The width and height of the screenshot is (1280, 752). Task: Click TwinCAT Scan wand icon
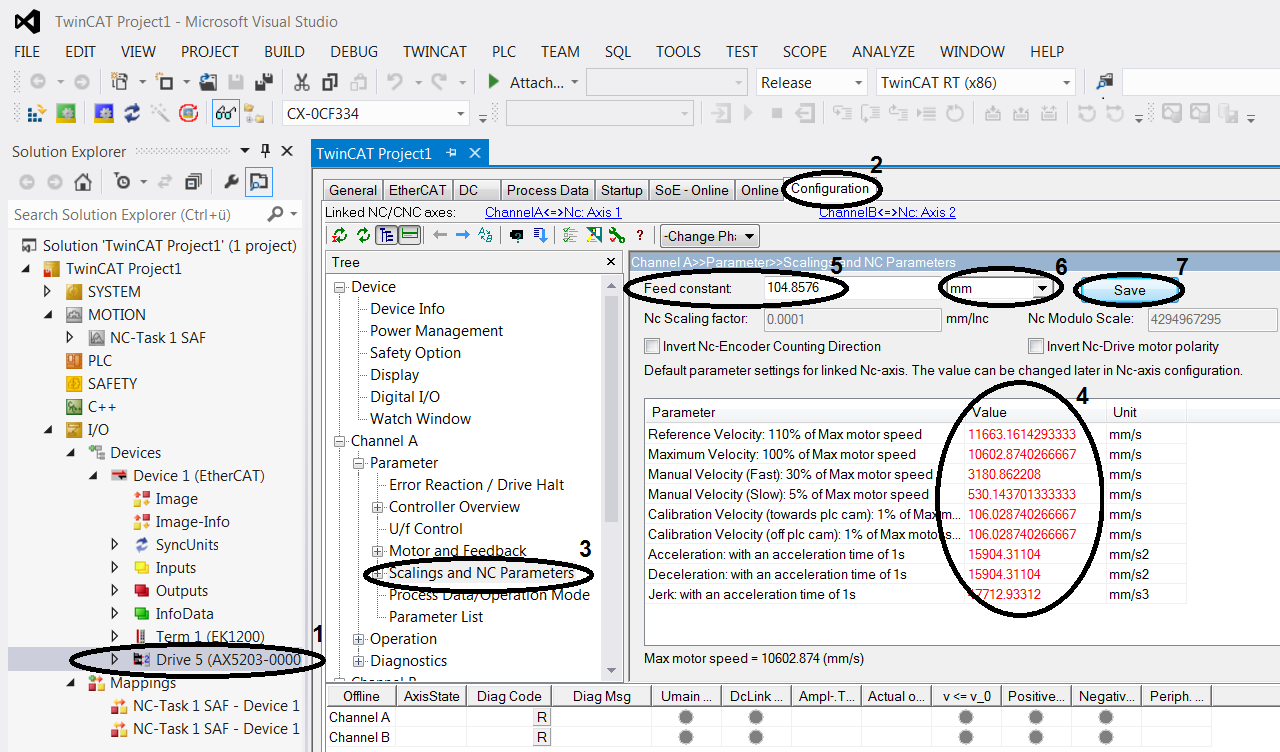(161, 114)
